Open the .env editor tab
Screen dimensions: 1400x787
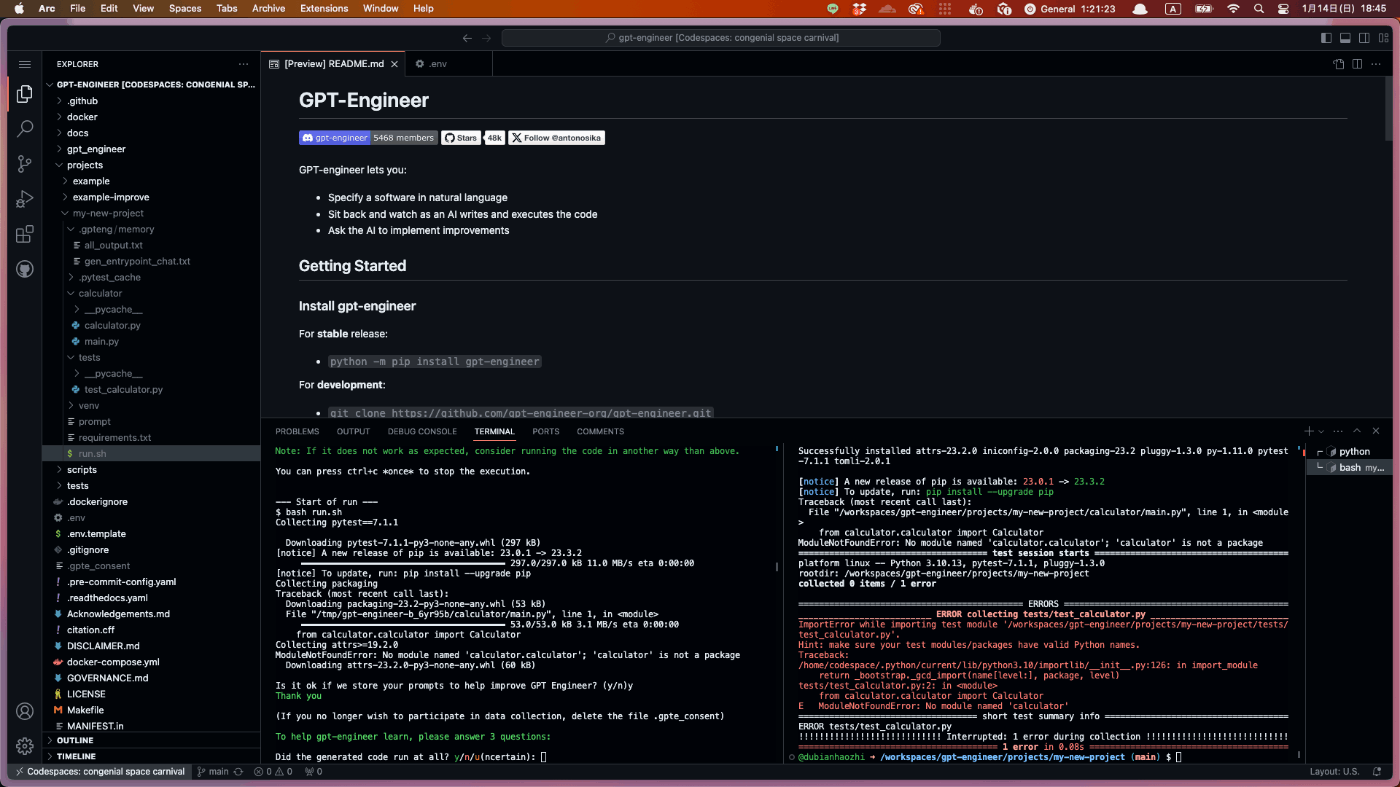(437, 64)
